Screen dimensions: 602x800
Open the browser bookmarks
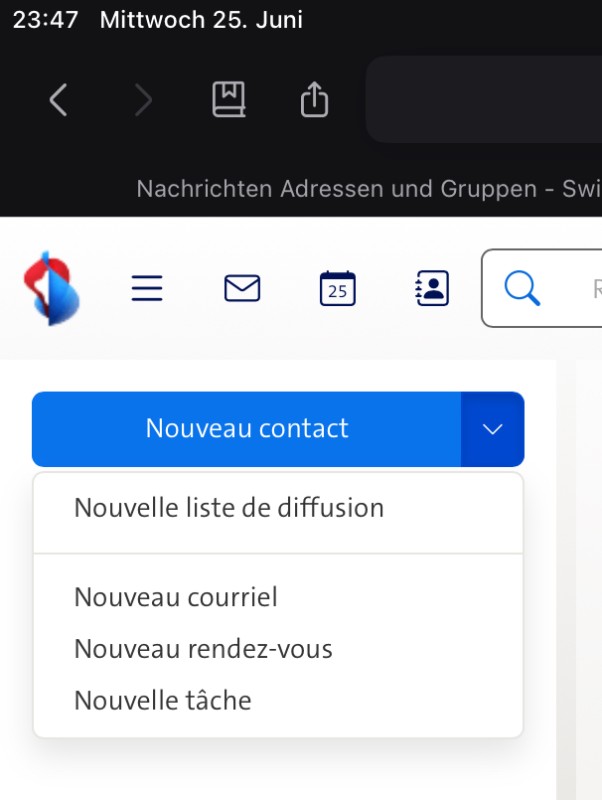pyautogui.click(x=229, y=99)
